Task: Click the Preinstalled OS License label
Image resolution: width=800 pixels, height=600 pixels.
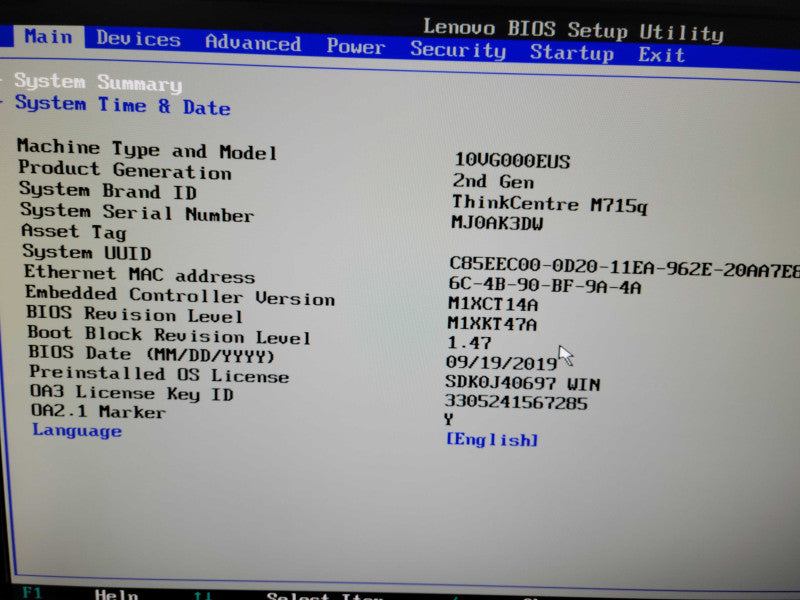Action: 159,374
